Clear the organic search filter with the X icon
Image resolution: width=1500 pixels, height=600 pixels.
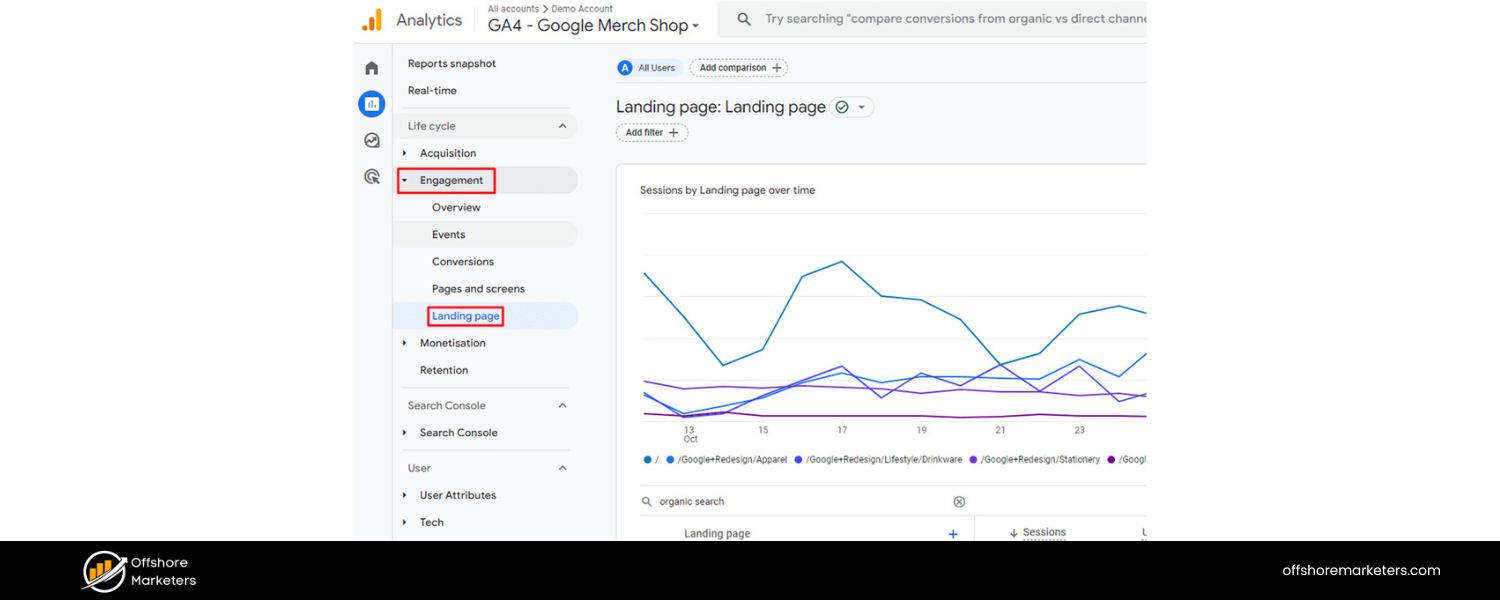(959, 501)
